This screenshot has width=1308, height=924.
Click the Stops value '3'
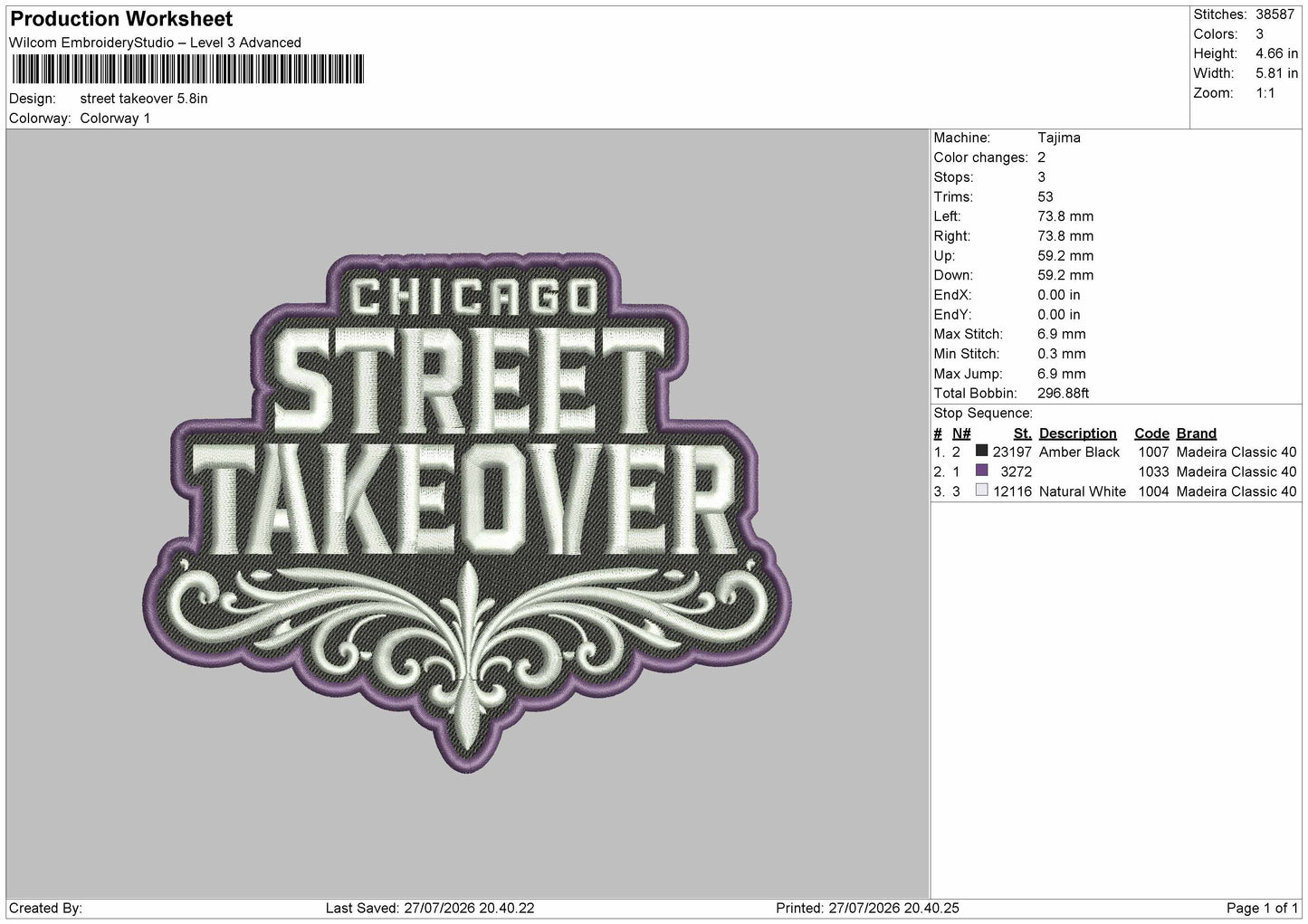tap(1042, 177)
